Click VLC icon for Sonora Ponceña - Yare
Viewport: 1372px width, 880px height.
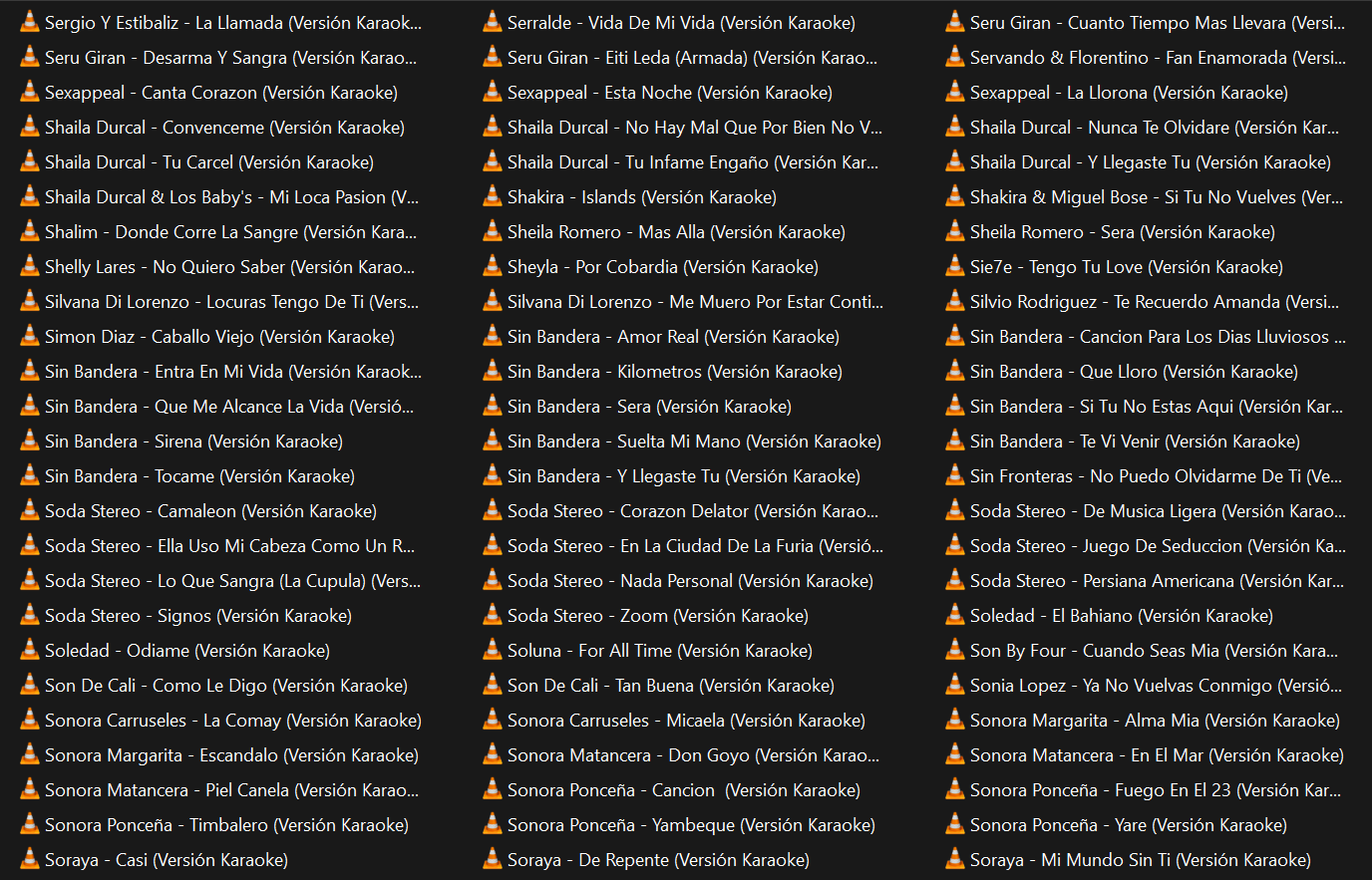(955, 824)
